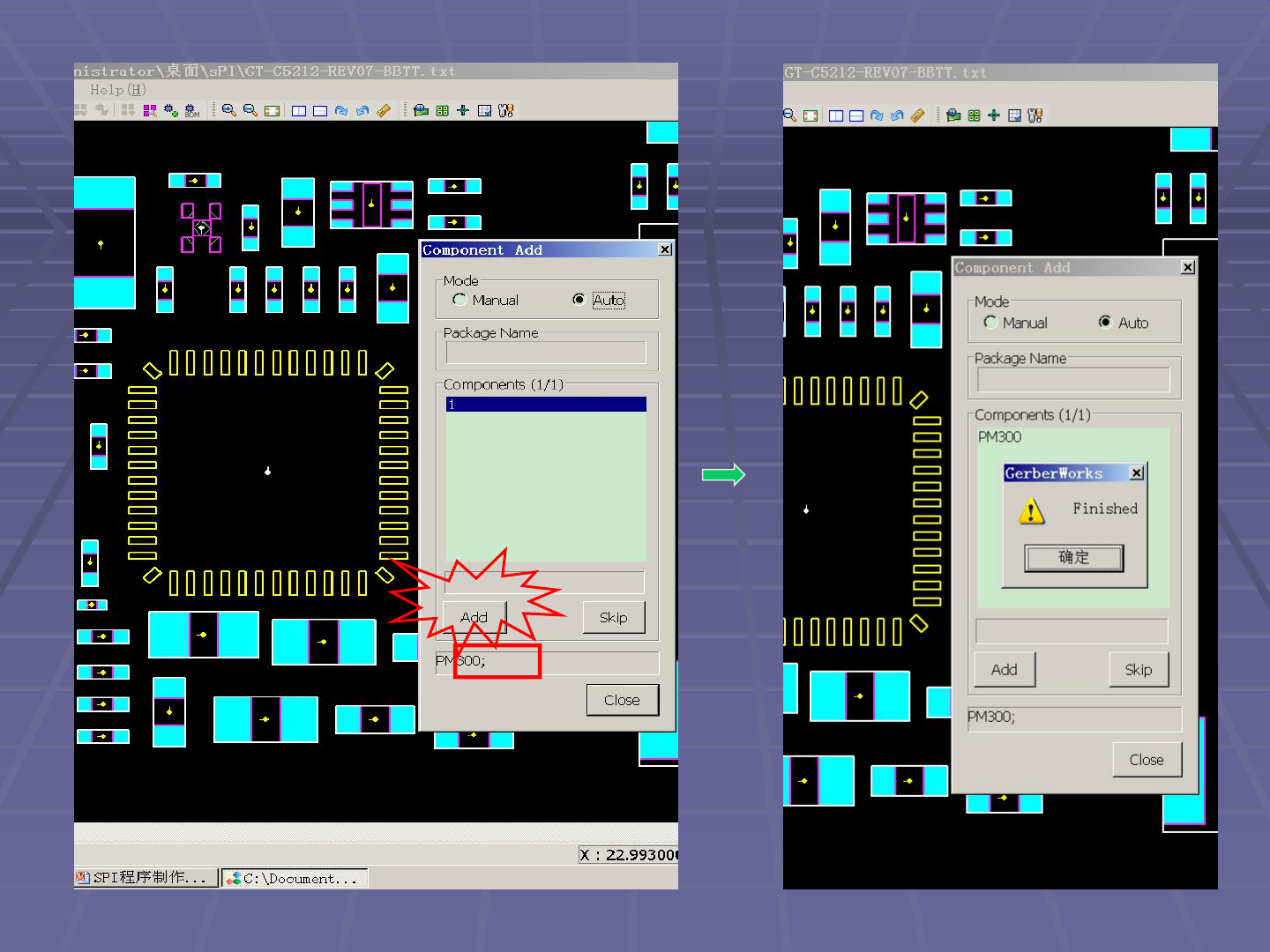Click the Package Name field in right dialog
1270x952 pixels.
pyautogui.click(x=1073, y=380)
